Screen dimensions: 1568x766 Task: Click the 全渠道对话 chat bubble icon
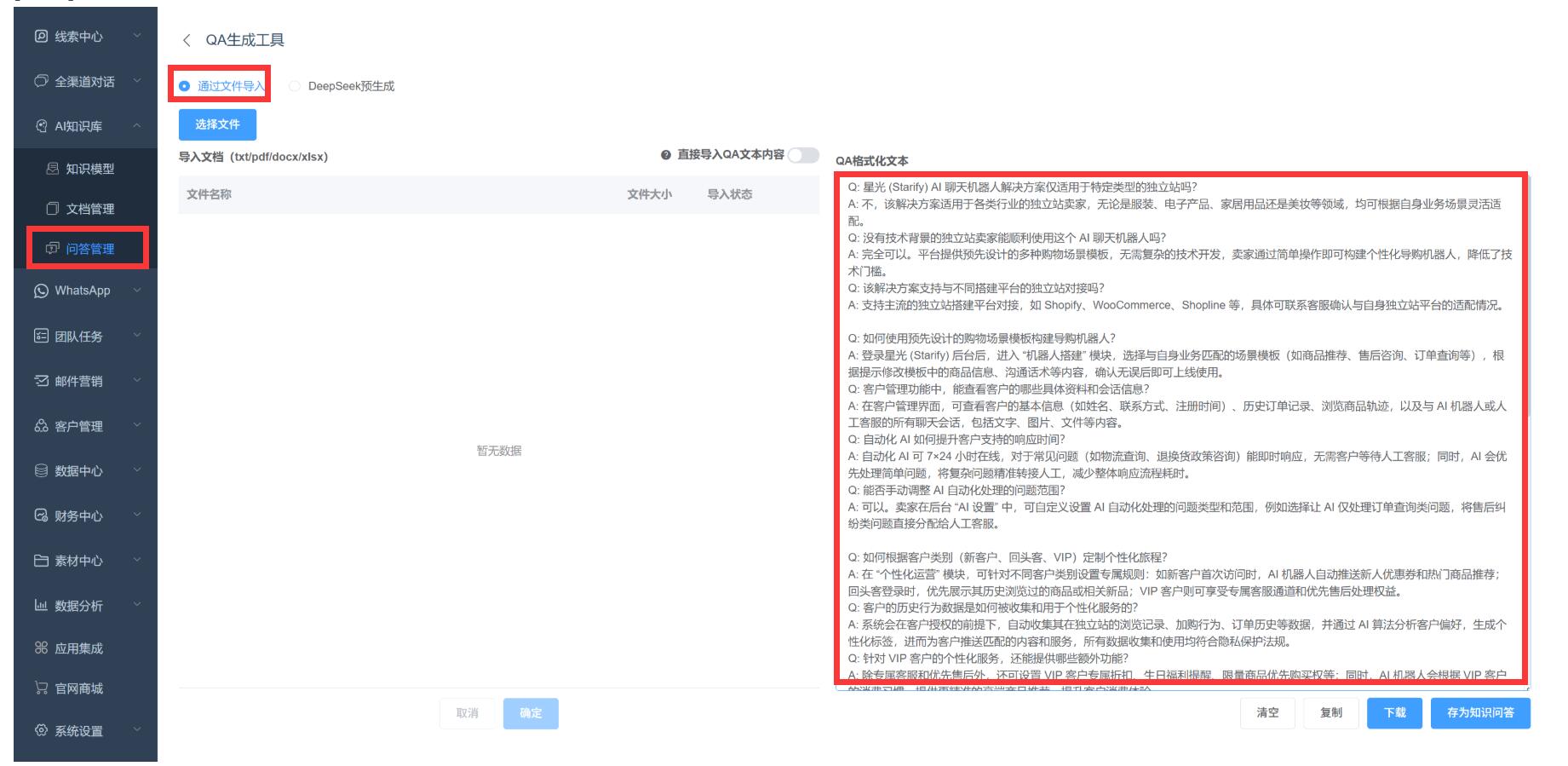[x=41, y=82]
